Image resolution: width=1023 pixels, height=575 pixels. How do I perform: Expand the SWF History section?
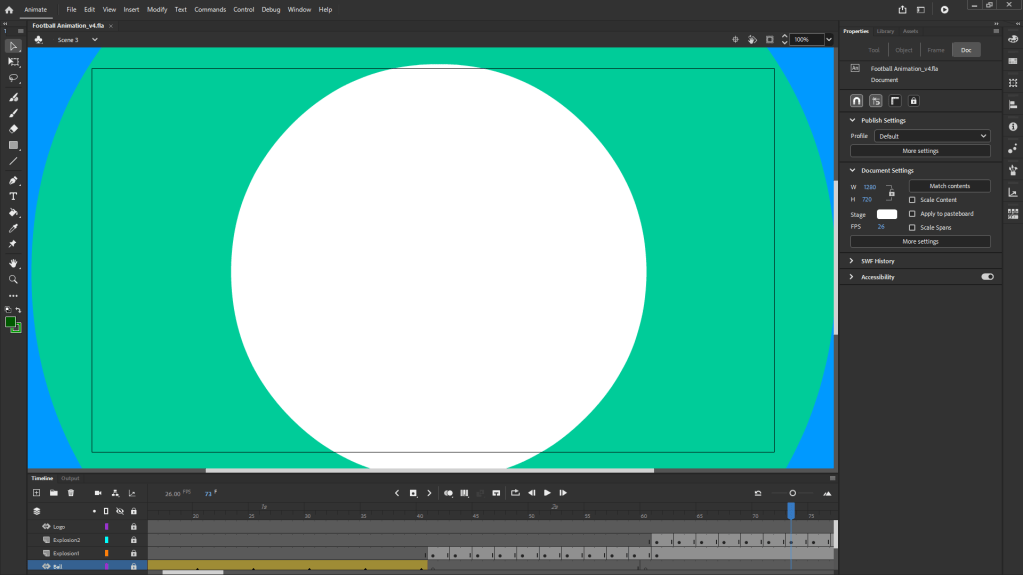[852, 261]
